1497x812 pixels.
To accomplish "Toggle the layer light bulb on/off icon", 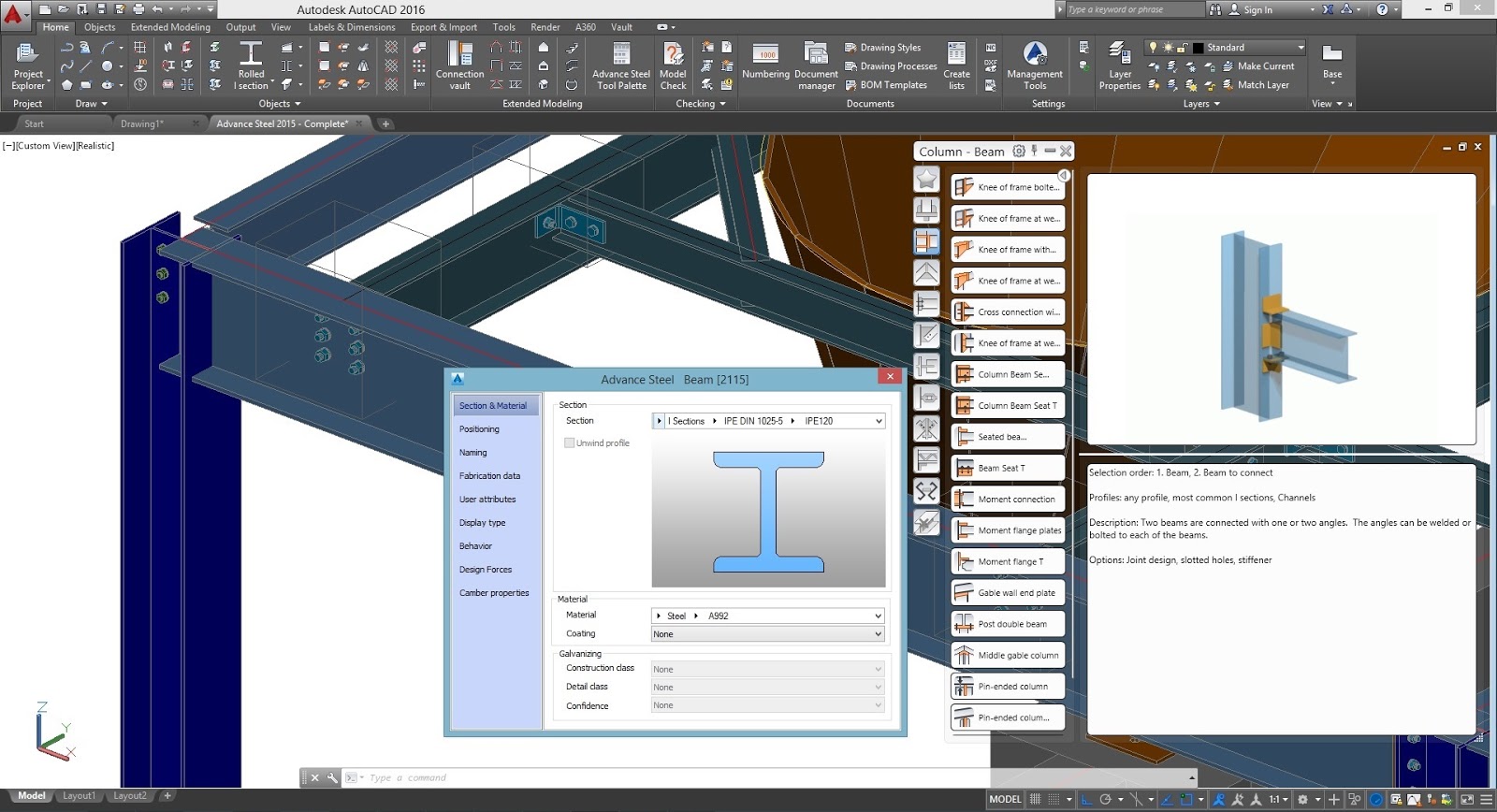I will pos(1154,47).
